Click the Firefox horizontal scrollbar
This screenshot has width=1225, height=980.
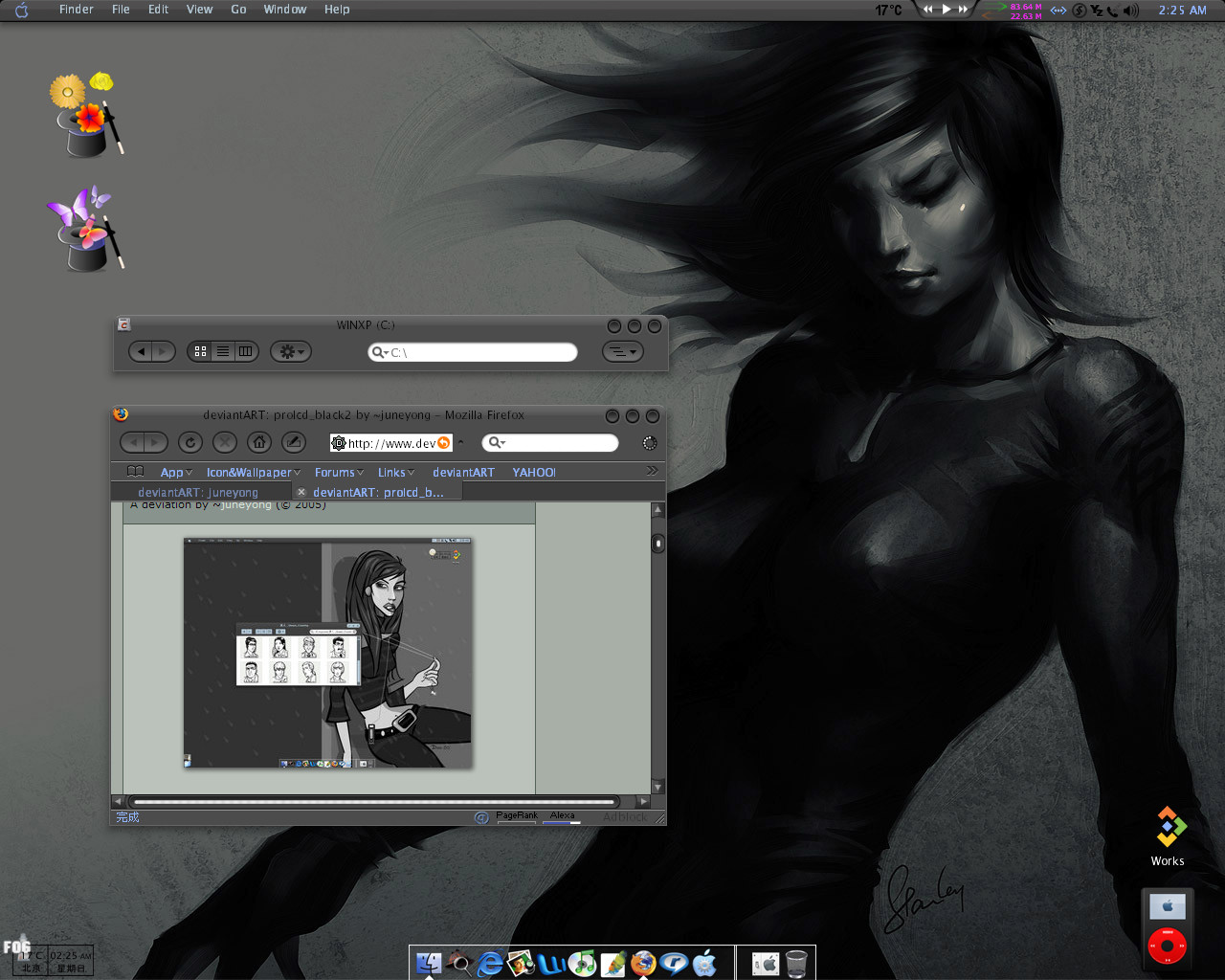click(374, 801)
